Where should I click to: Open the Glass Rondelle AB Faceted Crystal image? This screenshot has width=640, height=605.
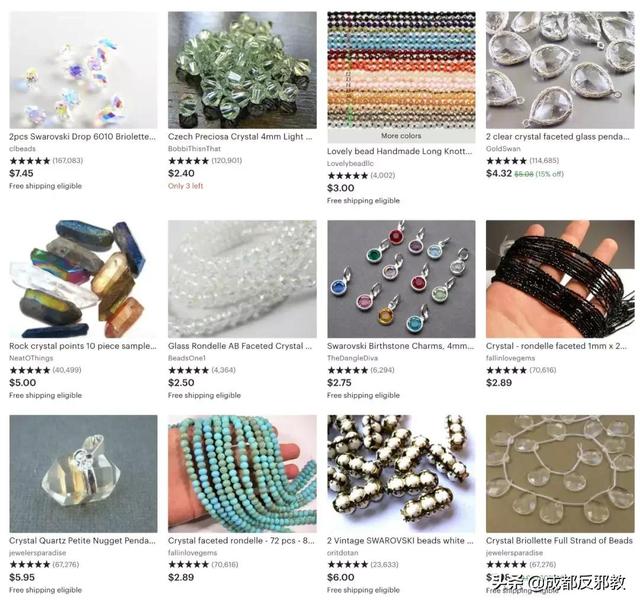coord(242,279)
